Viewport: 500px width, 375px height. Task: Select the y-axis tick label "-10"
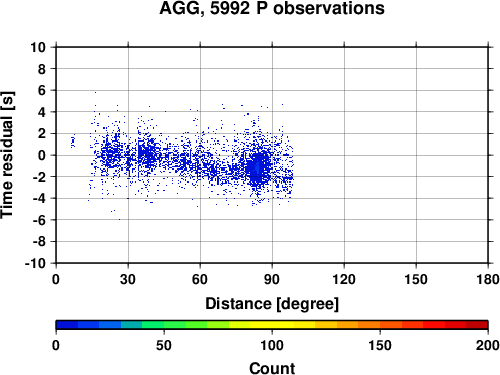click(35, 263)
